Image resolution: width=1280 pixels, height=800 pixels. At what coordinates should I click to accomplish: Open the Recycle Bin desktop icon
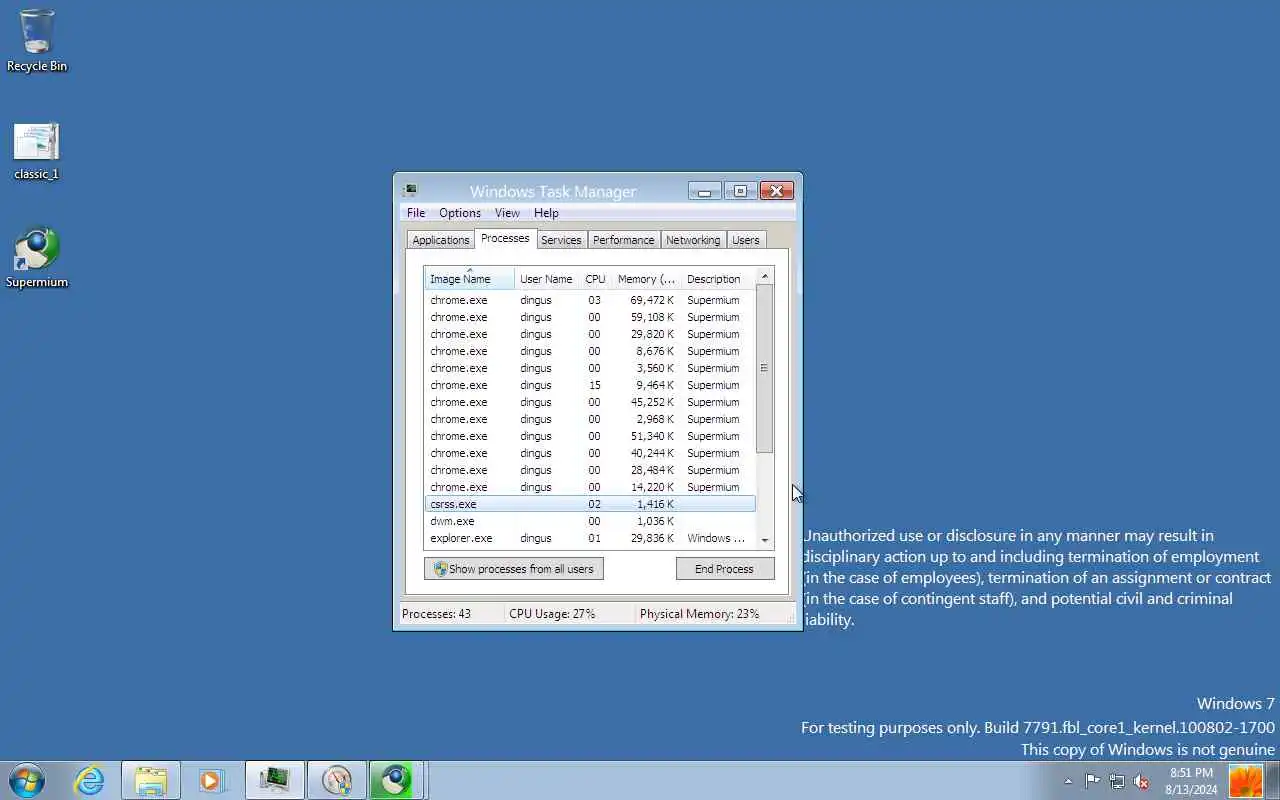(x=37, y=40)
